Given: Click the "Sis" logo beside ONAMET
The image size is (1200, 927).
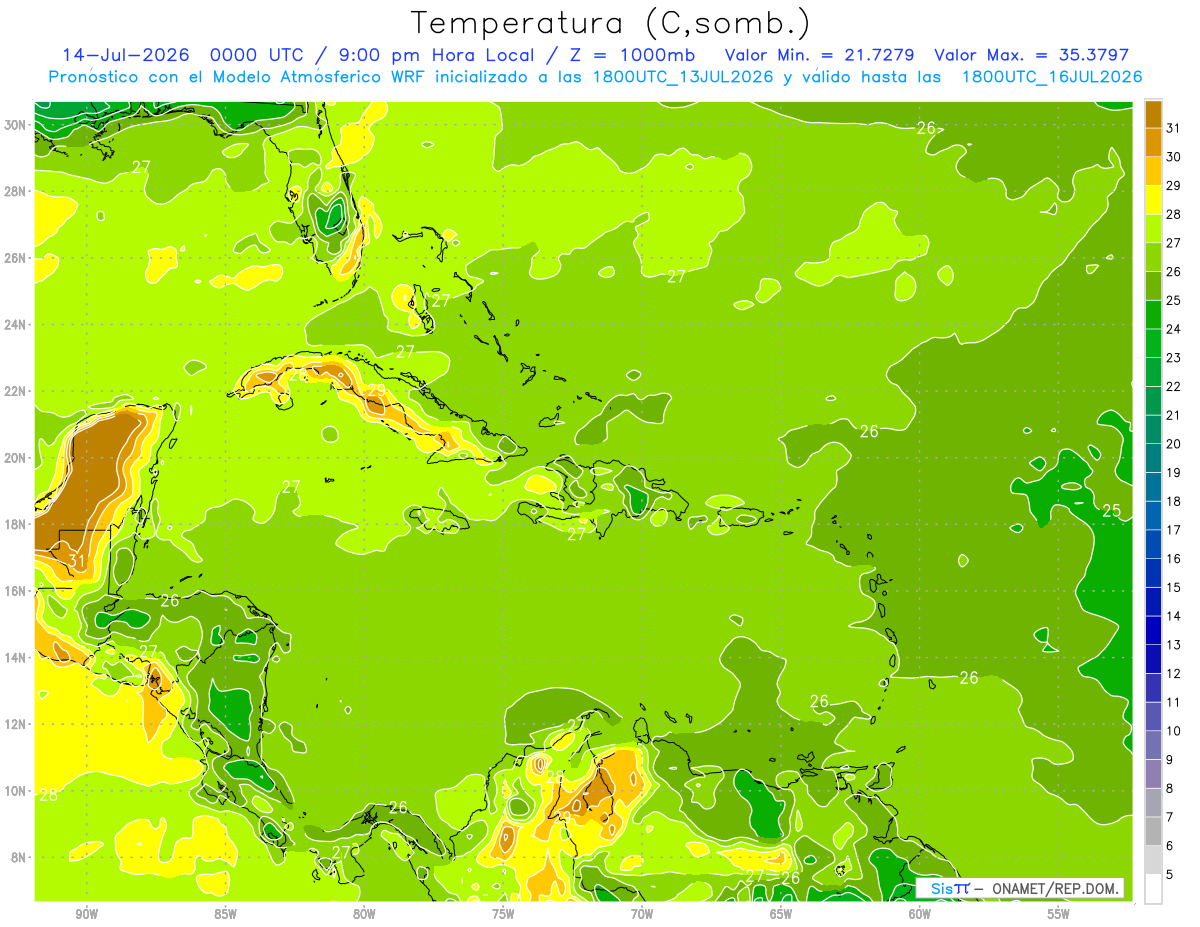Looking at the screenshot, I should point(944,888).
